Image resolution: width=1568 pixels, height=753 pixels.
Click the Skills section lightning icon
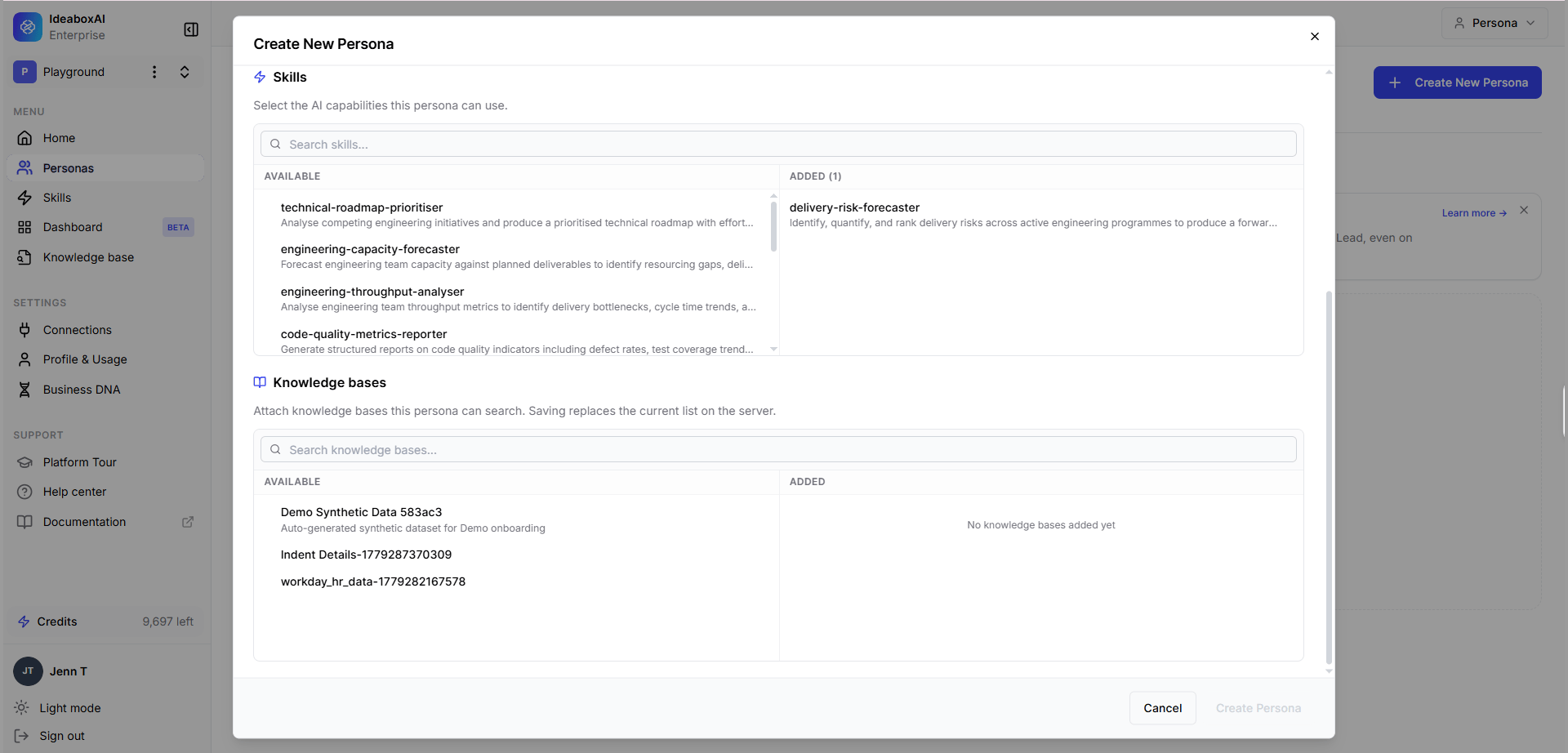pos(260,77)
